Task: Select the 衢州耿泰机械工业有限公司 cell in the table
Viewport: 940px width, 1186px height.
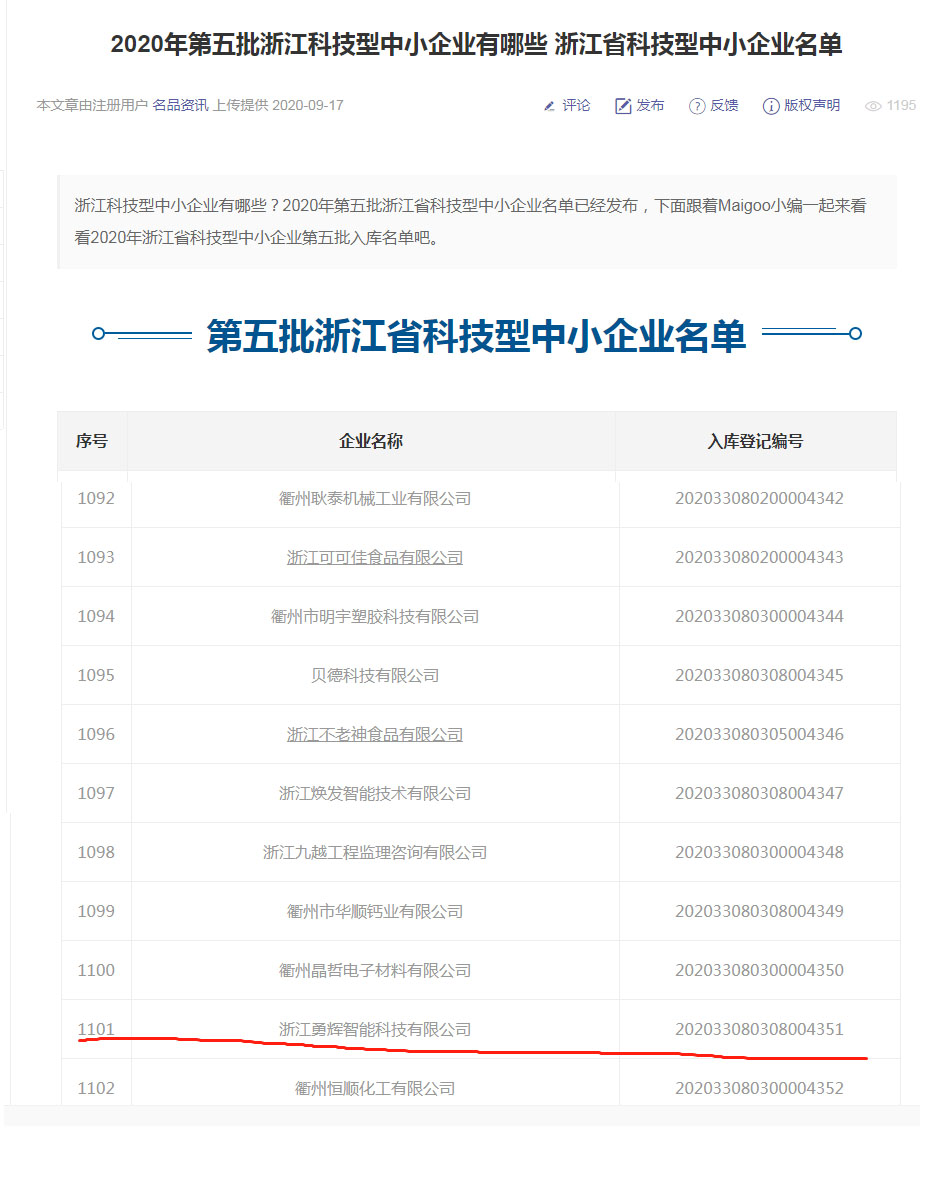Action: [375, 498]
